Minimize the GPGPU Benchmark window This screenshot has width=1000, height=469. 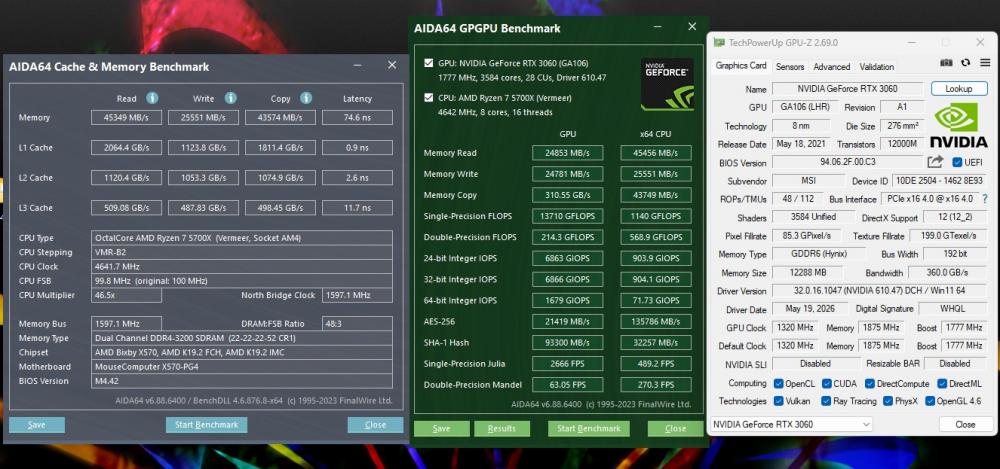(657, 27)
